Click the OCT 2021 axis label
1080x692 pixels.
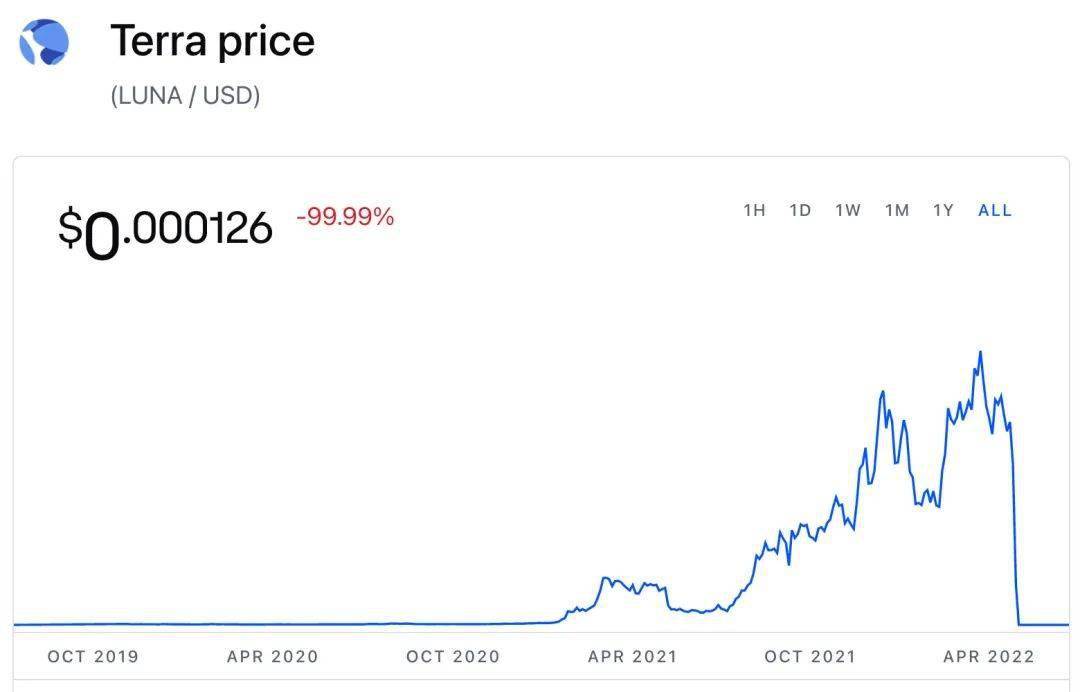pos(810,656)
